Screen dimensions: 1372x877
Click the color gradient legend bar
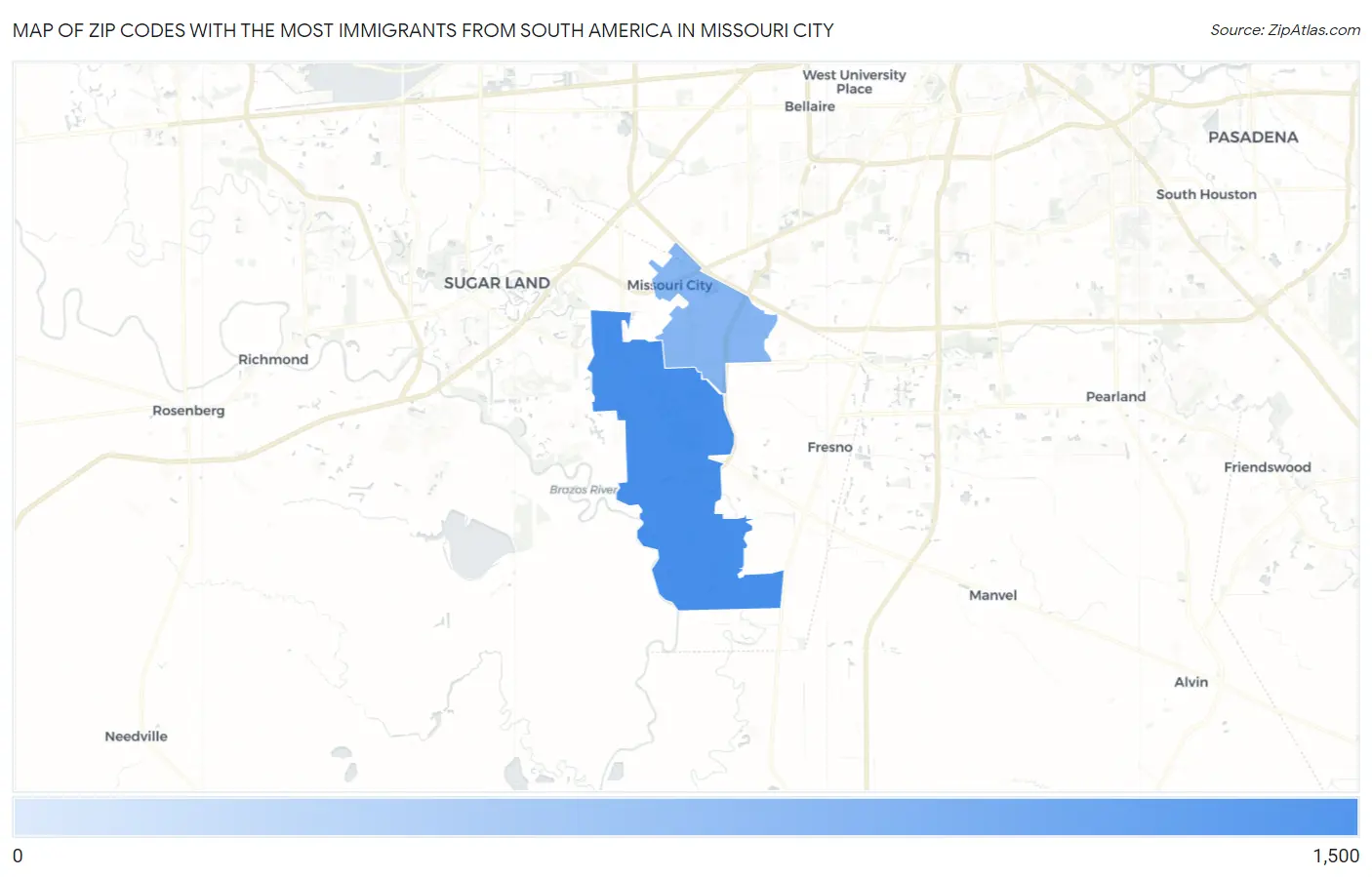[x=686, y=817]
